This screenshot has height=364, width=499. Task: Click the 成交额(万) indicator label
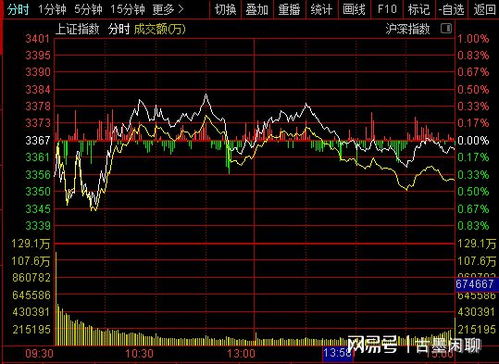160,29
